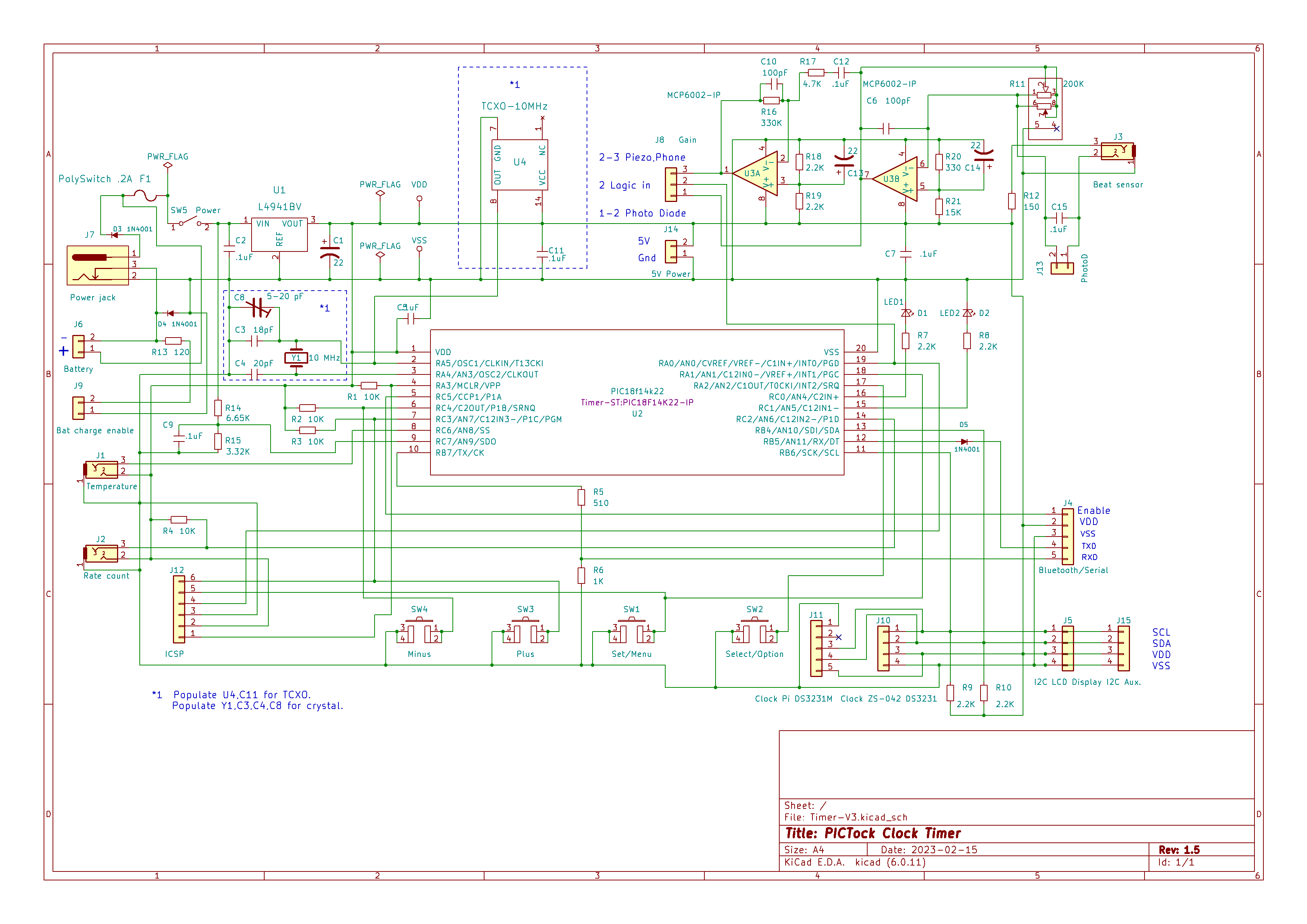Screen dimensions: 1307x924
Task: Click the J15 I2C Aux connector
Action: [x=1124, y=649]
